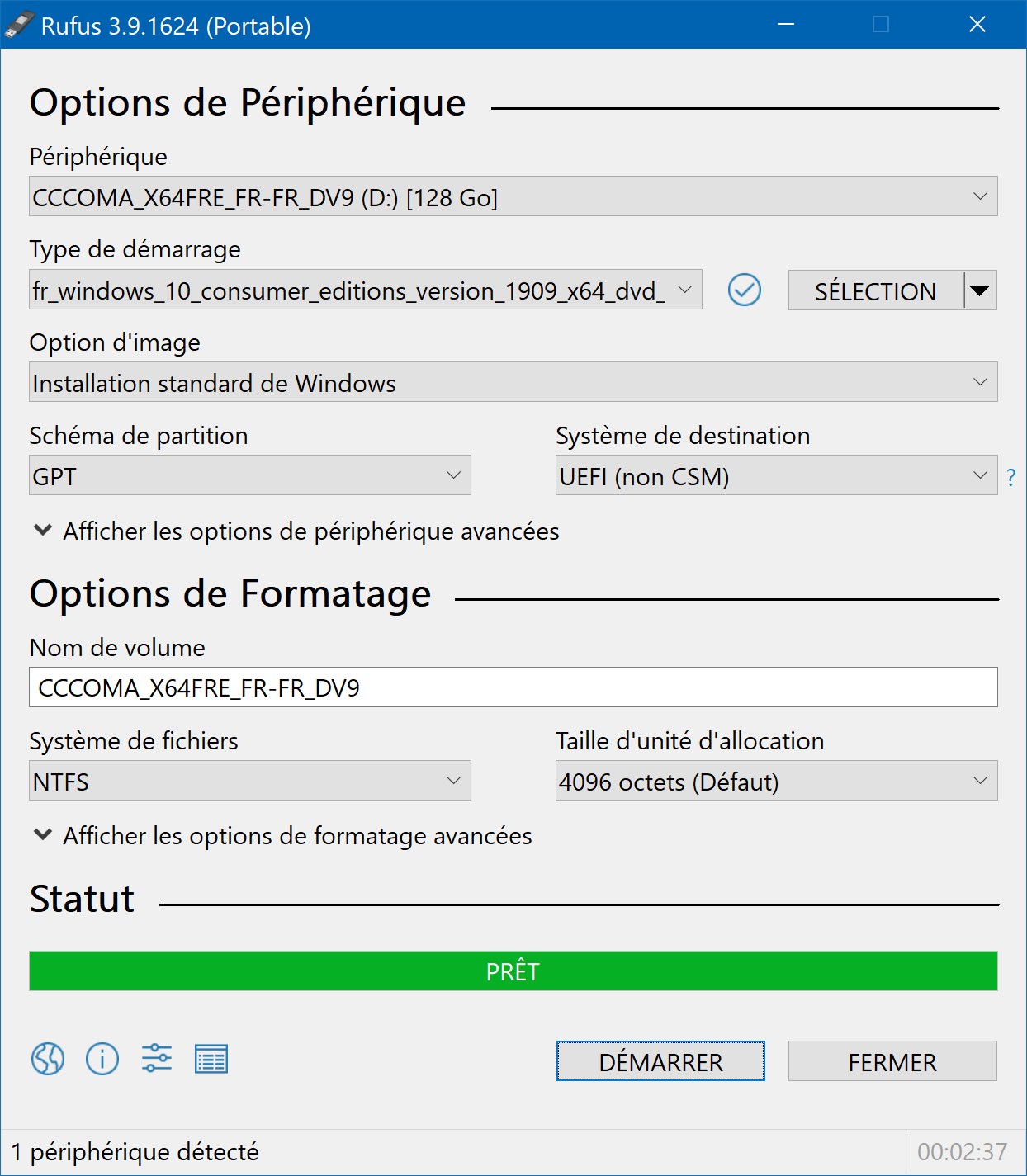The image size is (1027, 1176).
Task: Click the checksum verification checkmark icon
Action: [x=745, y=290]
